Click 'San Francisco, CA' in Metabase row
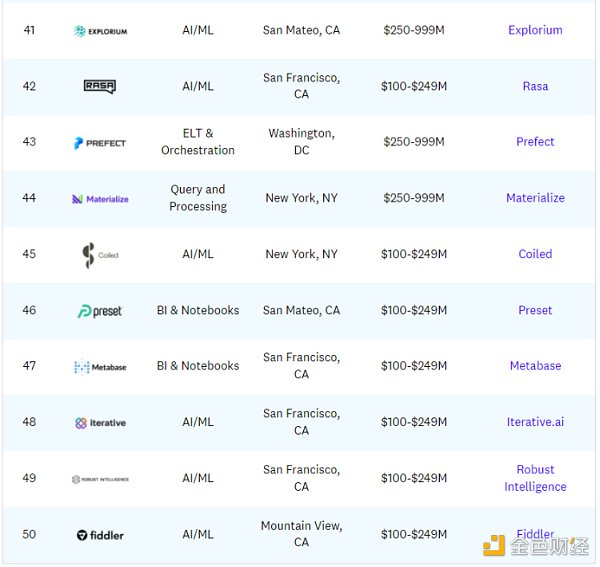 302,366
